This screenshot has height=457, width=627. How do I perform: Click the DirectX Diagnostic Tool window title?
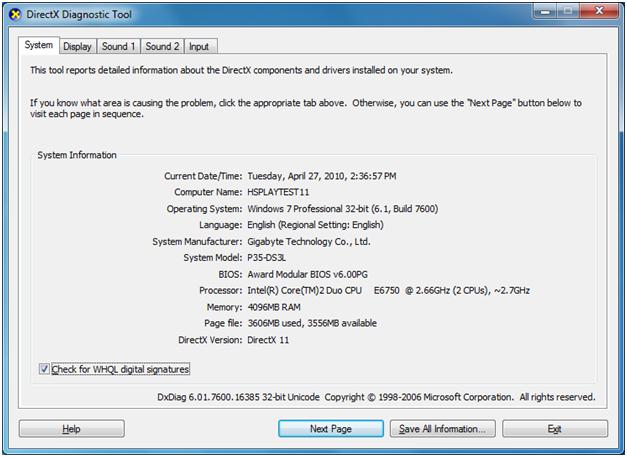(79, 14)
